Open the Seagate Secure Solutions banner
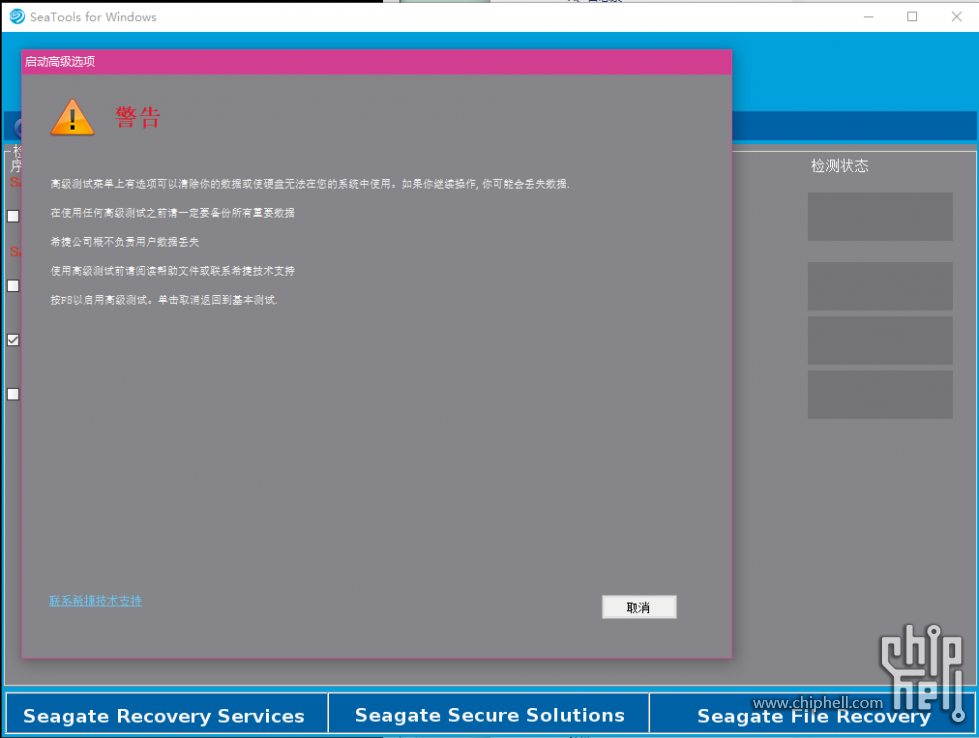Image resolution: width=979 pixels, height=738 pixels. pyautogui.click(x=489, y=713)
